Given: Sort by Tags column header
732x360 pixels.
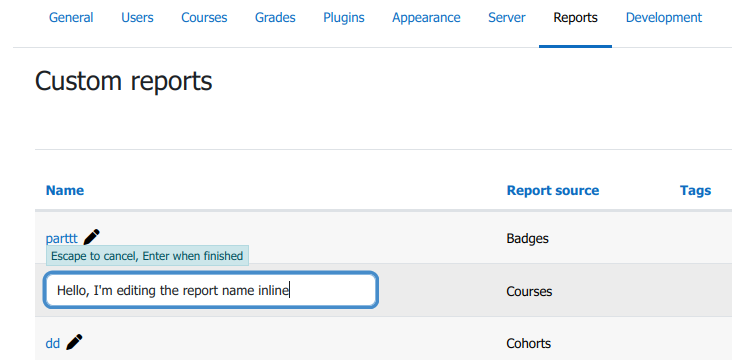Looking at the screenshot, I should pyautogui.click(x=696, y=191).
